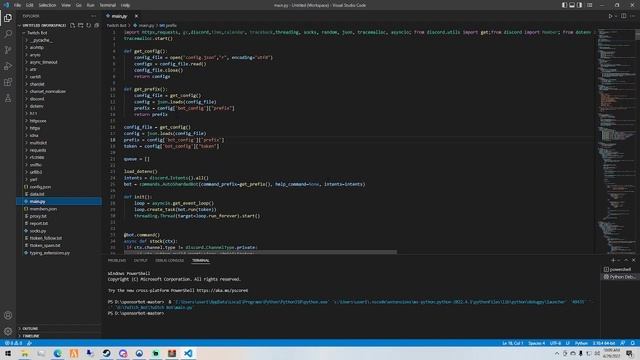Maximize the terminal panel with the up chevron
The width and height of the screenshot is (640, 360).
tap(626, 260)
